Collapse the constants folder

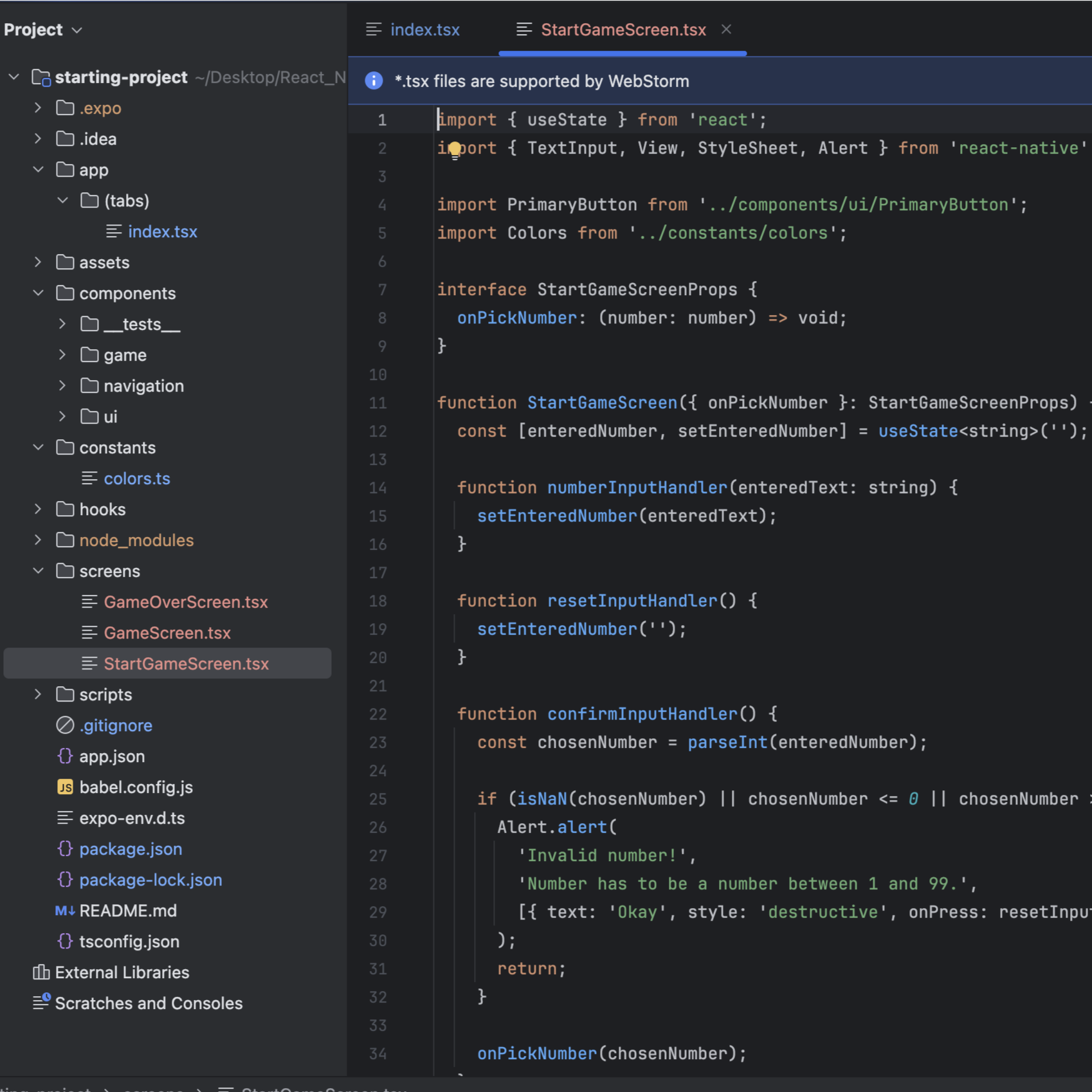point(38,448)
